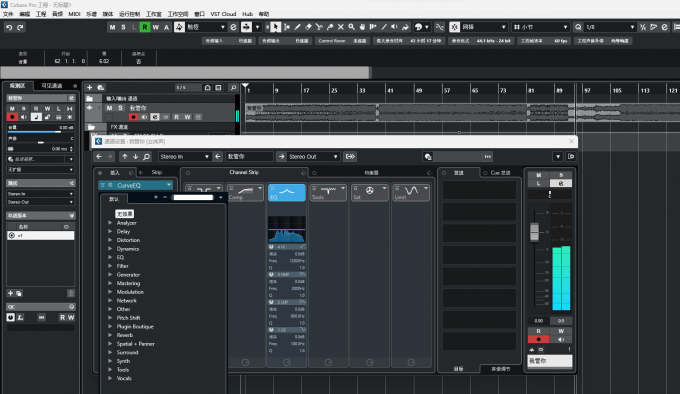680x394 pixels.
Task: Toggle global Write automation W in toolbar
Action: pos(155,27)
